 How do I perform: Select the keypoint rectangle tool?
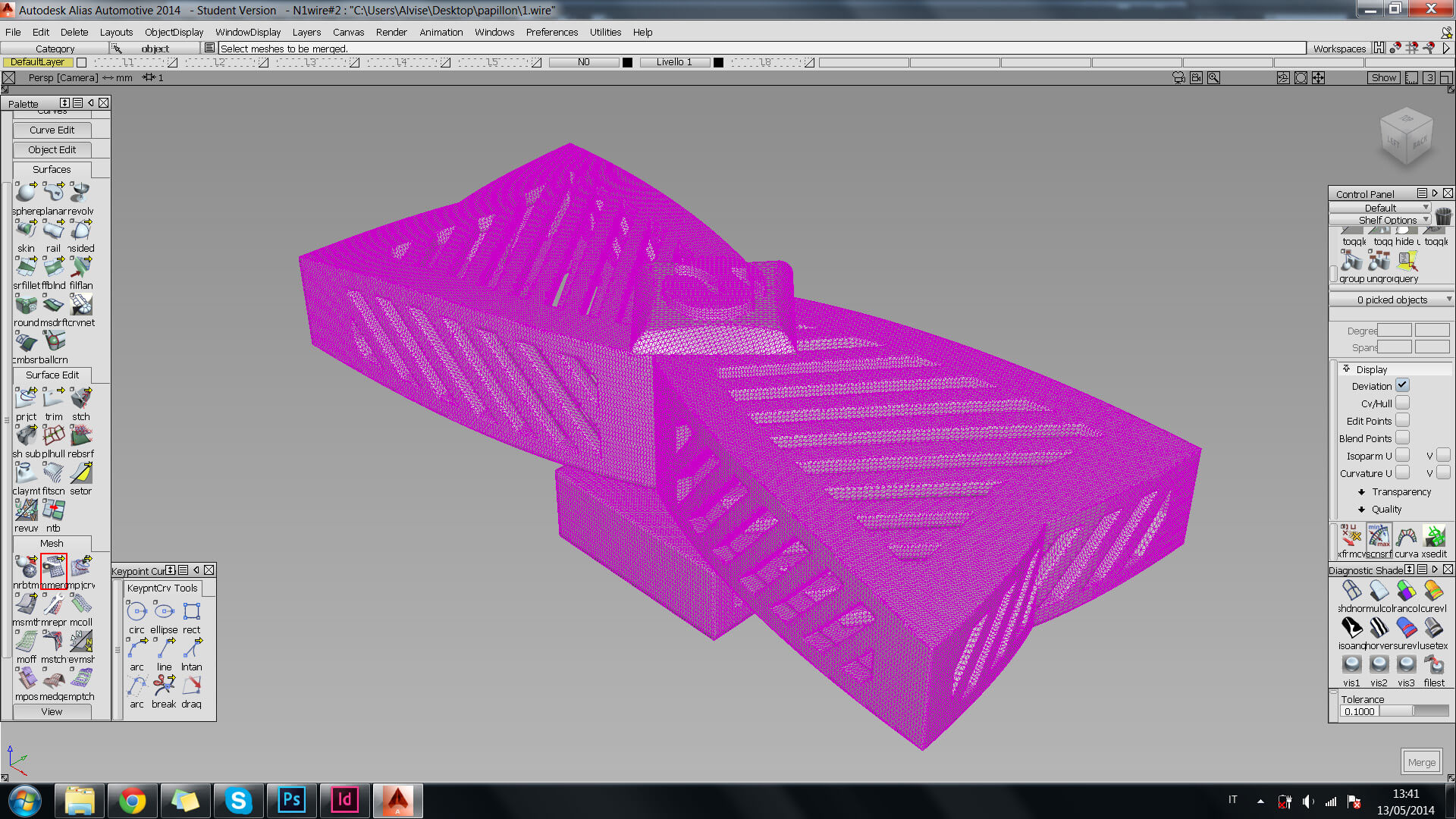coord(191,611)
